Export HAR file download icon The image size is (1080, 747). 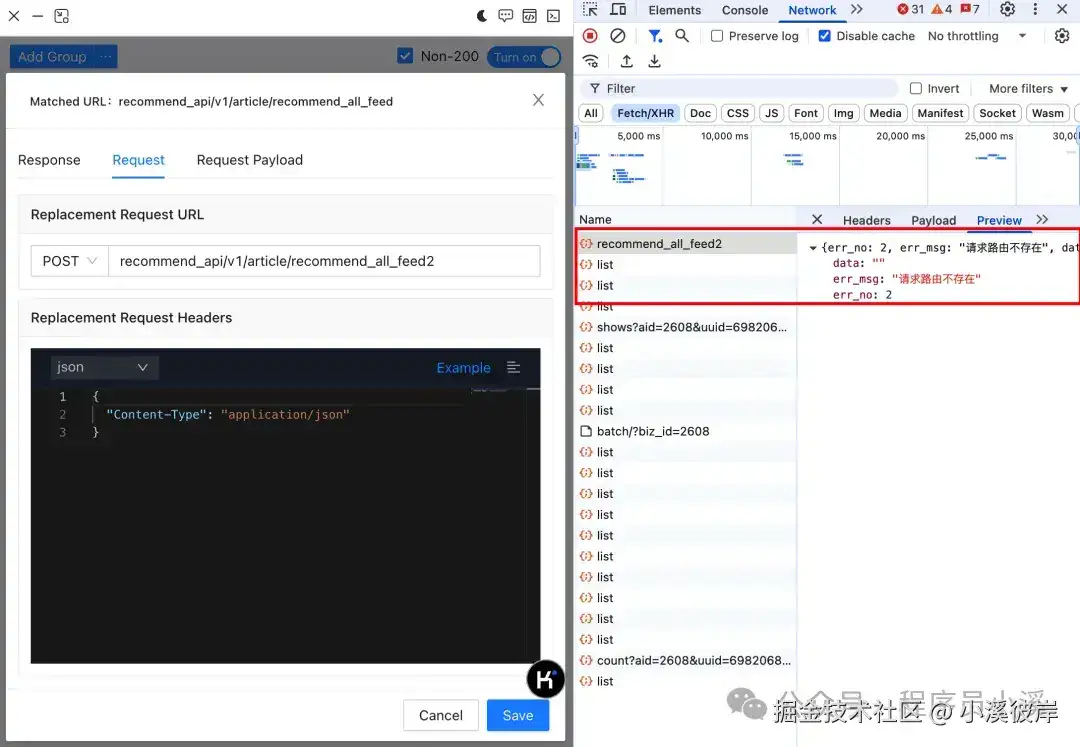(654, 61)
